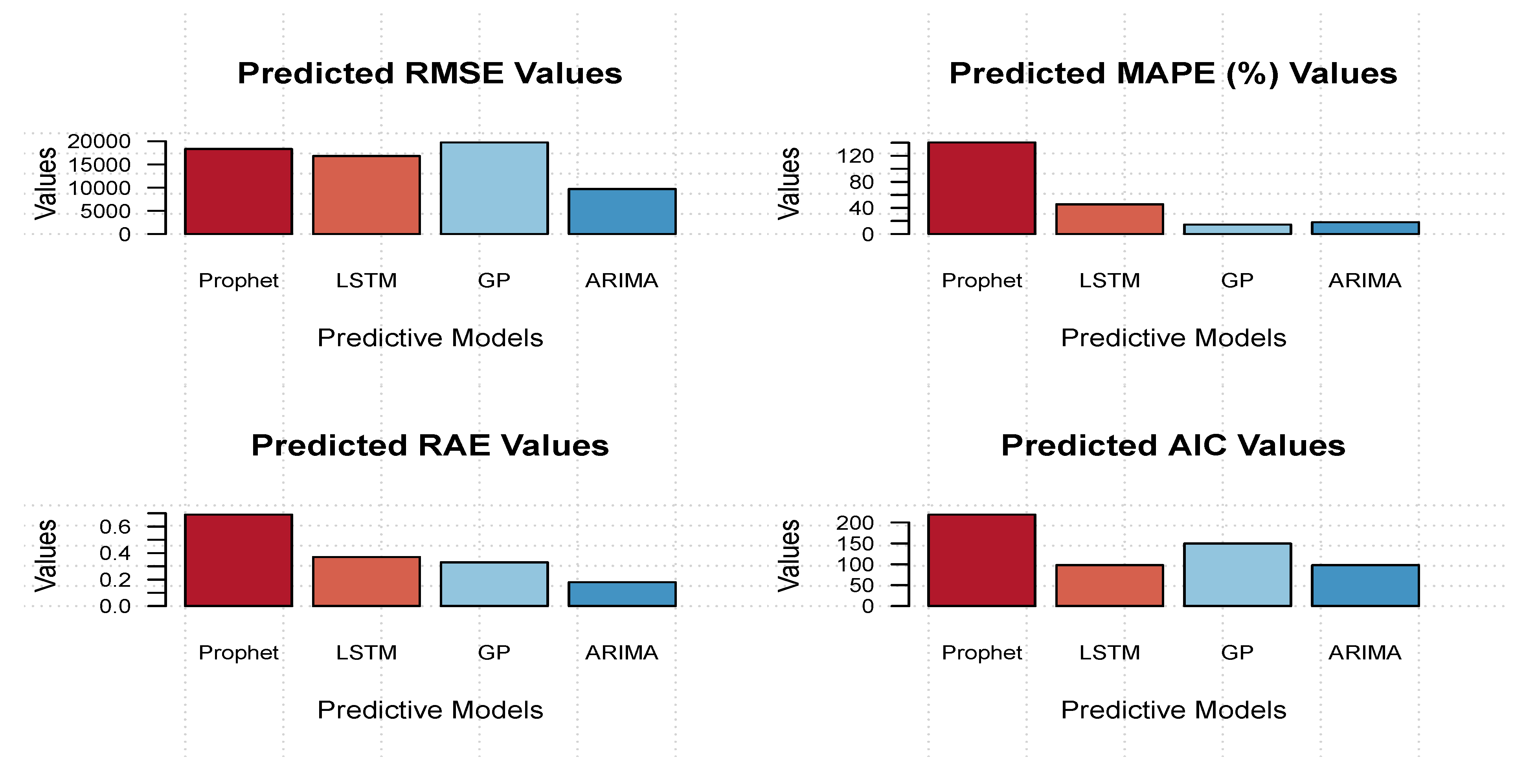
Task: Click the Prophet bar in the AIC chart
Action: [x=981, y=560]
